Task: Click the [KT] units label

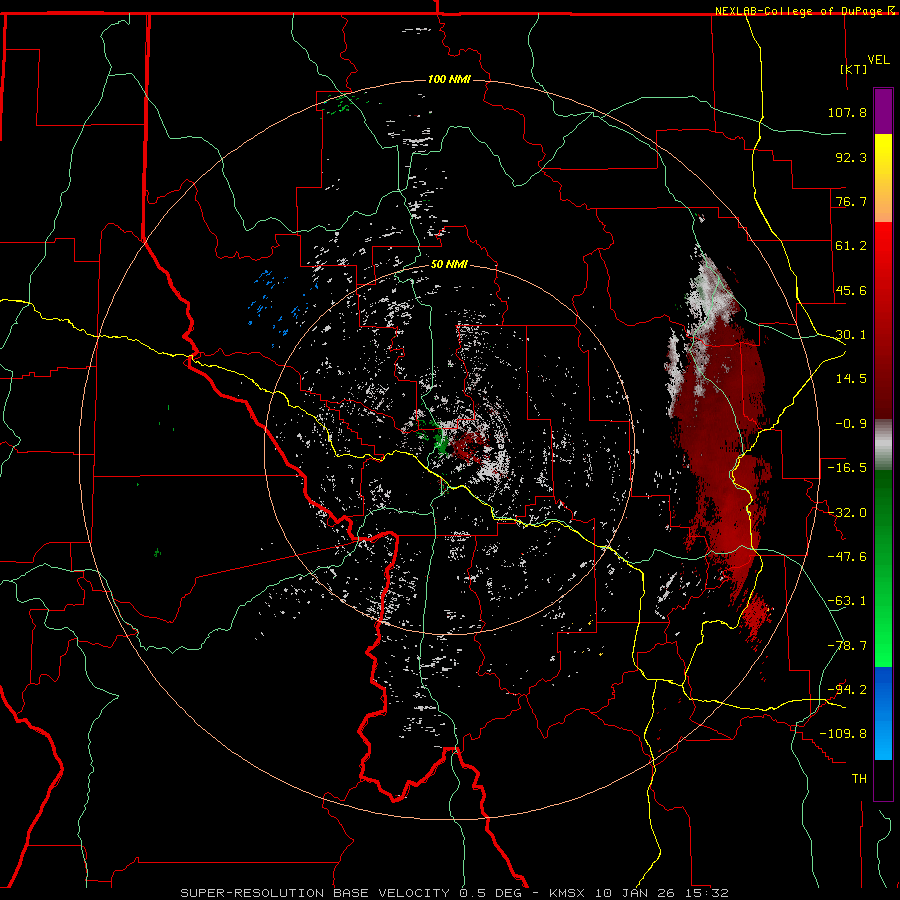Action: (853, 69)
